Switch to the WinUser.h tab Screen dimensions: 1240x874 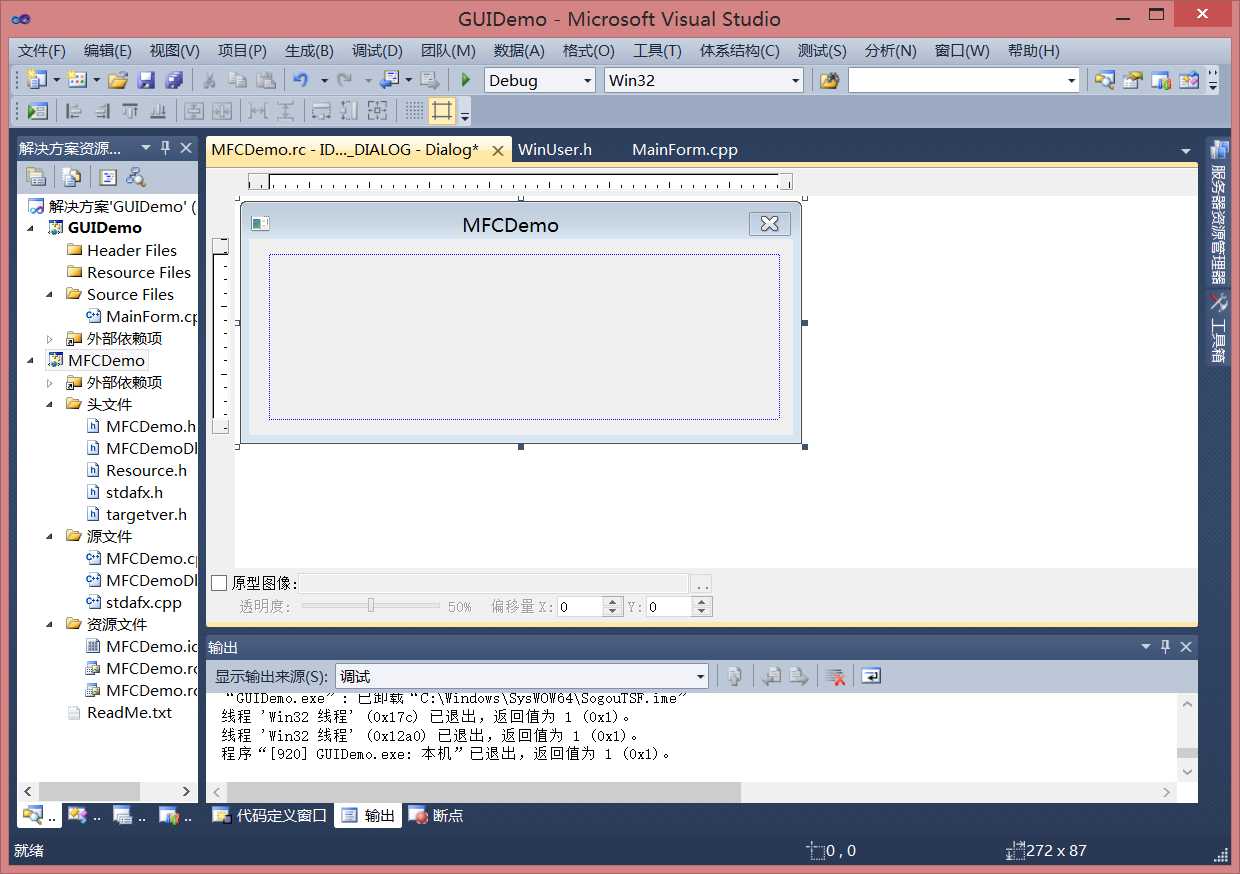tap(555, 149)
